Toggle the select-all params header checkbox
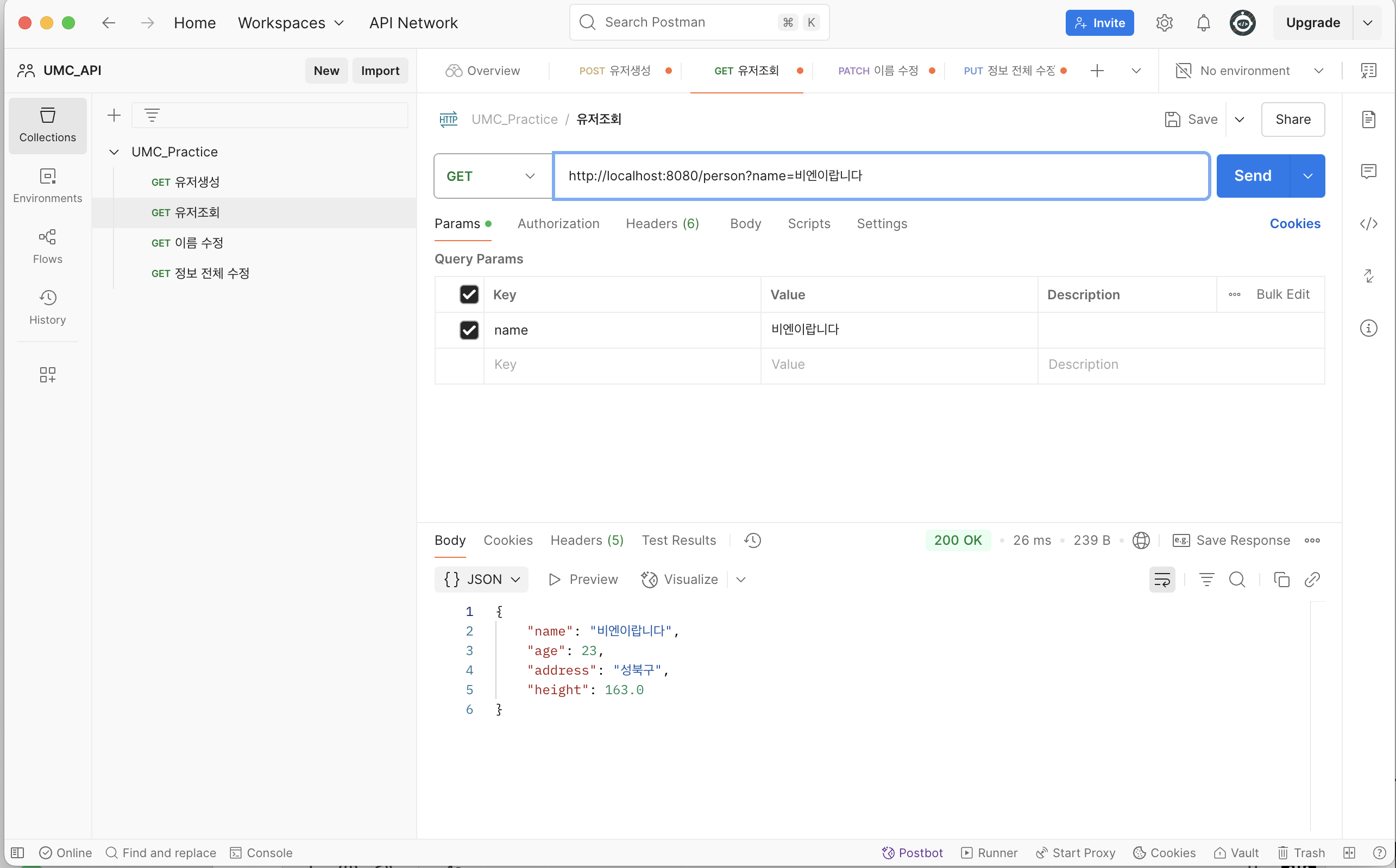 pos(469,294)
